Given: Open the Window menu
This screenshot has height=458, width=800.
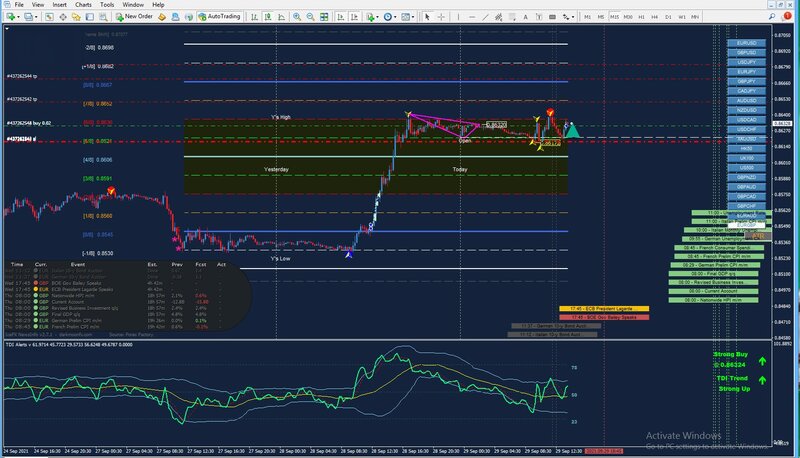Looking at the screenshot, I should coord(133,5).
